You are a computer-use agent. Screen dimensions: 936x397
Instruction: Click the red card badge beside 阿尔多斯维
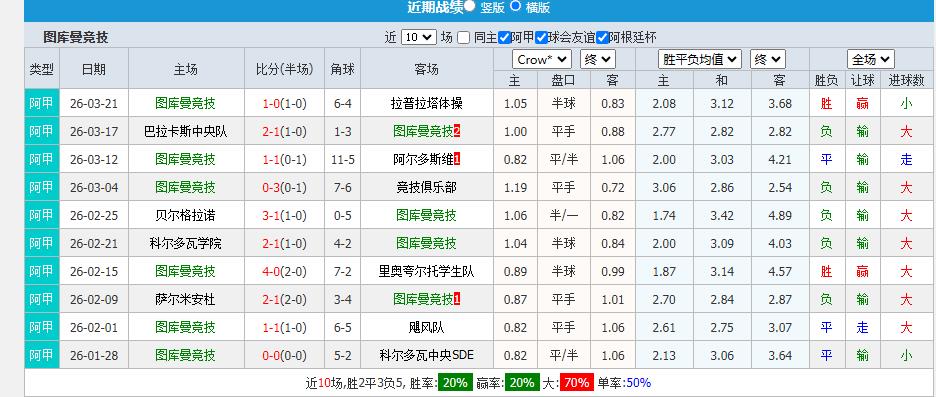457,159
